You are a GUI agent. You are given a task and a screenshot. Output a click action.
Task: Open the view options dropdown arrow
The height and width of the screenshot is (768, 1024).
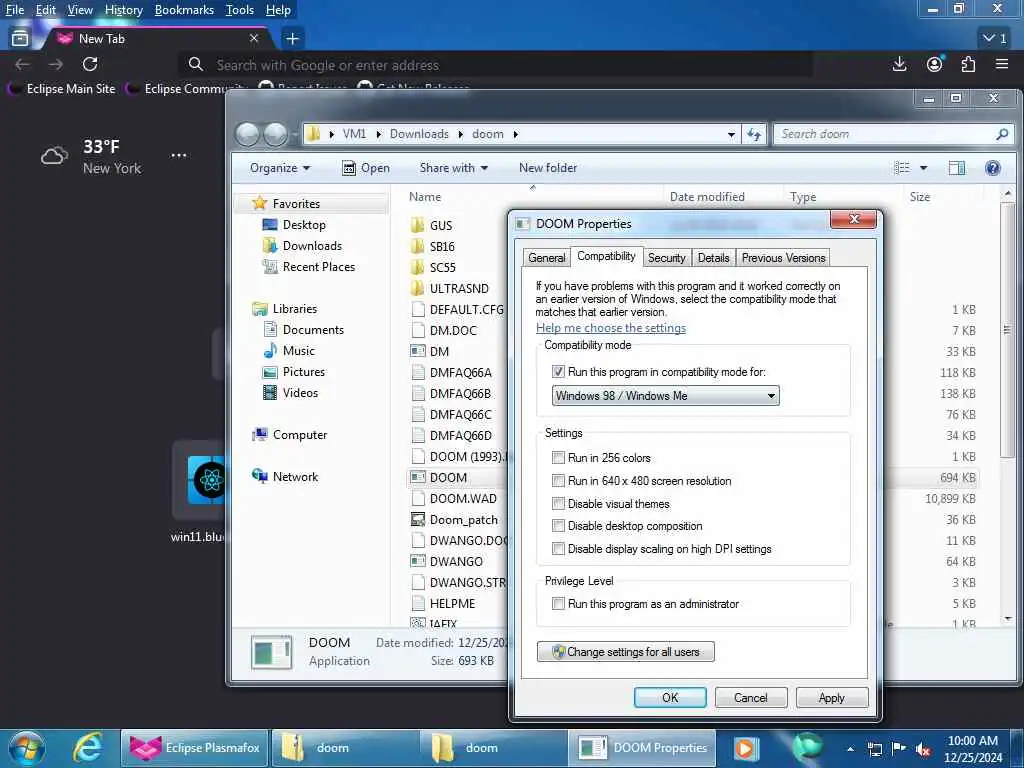click(923, 168)
